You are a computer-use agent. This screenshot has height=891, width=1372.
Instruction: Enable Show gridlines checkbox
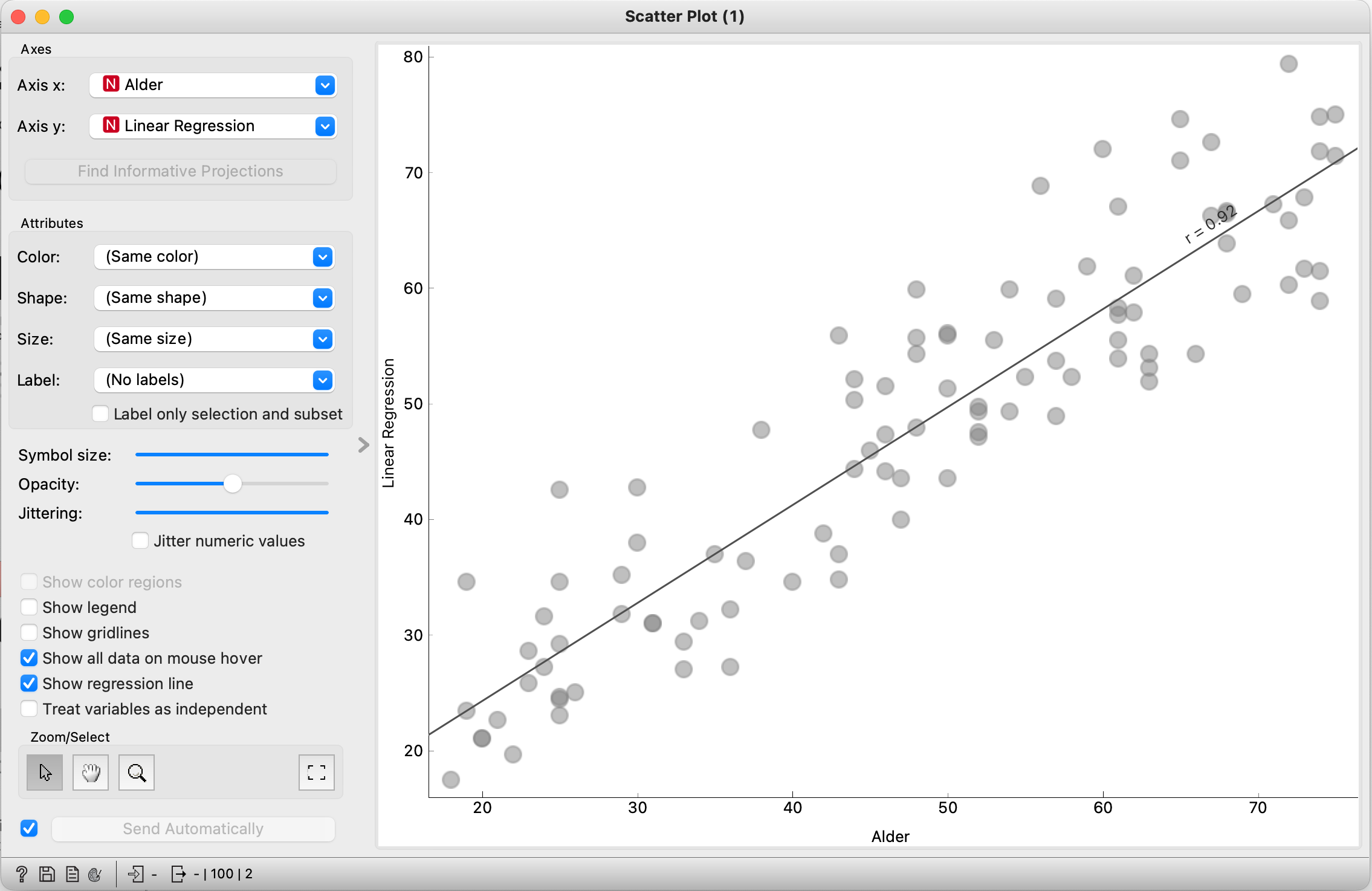[x=29, y=632]
